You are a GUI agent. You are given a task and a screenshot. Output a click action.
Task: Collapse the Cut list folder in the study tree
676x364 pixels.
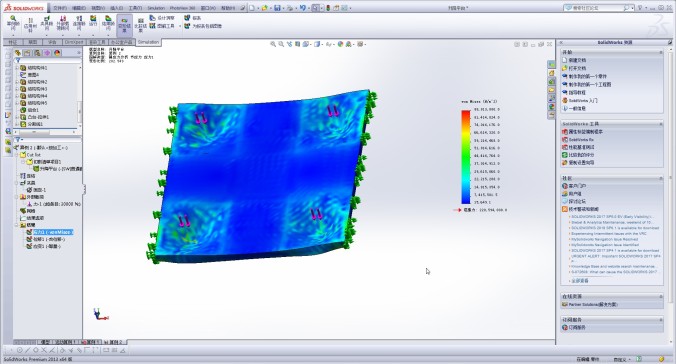click(17, 154)
